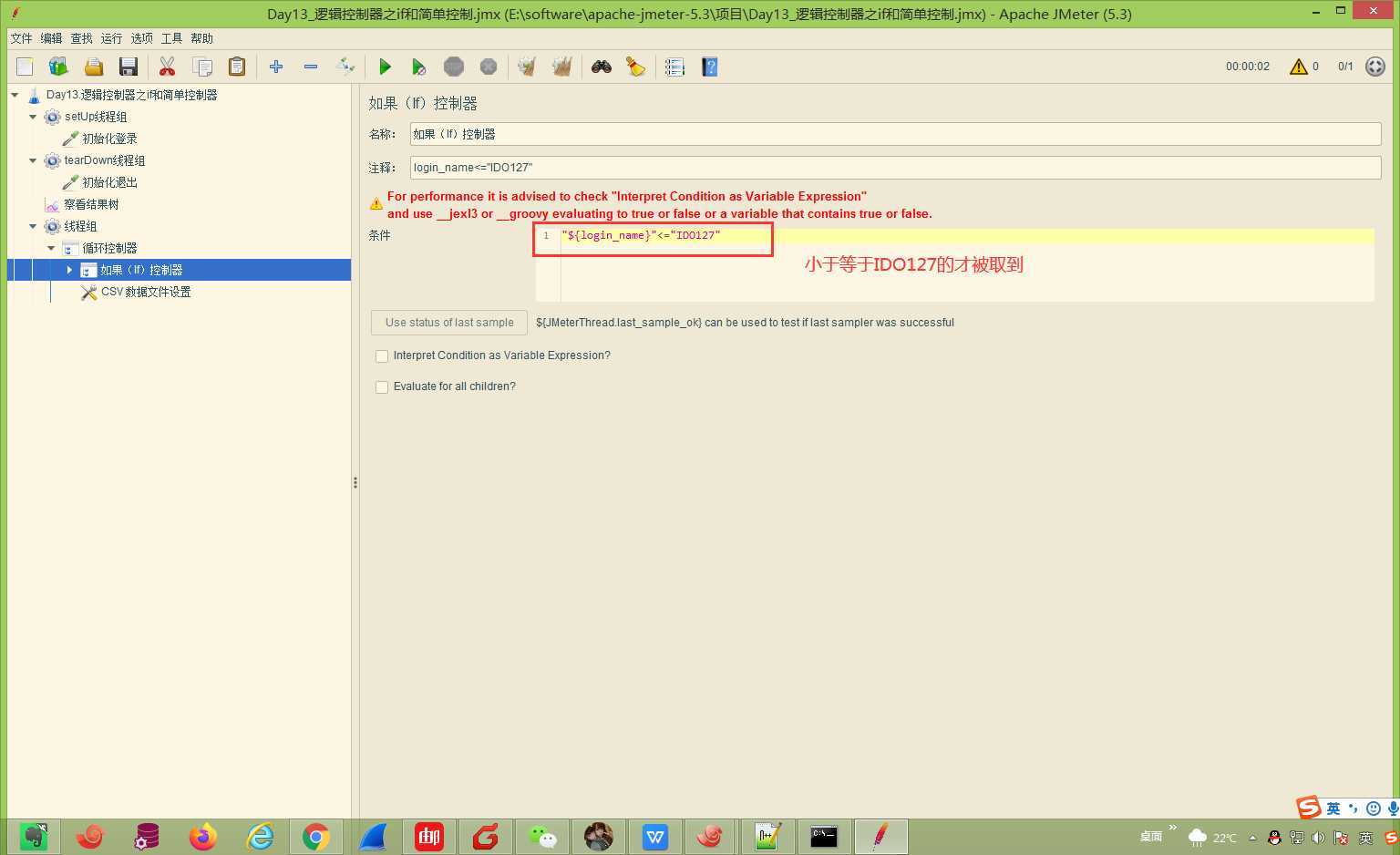Expand all tree nodes with plus icon

[276, 67]
